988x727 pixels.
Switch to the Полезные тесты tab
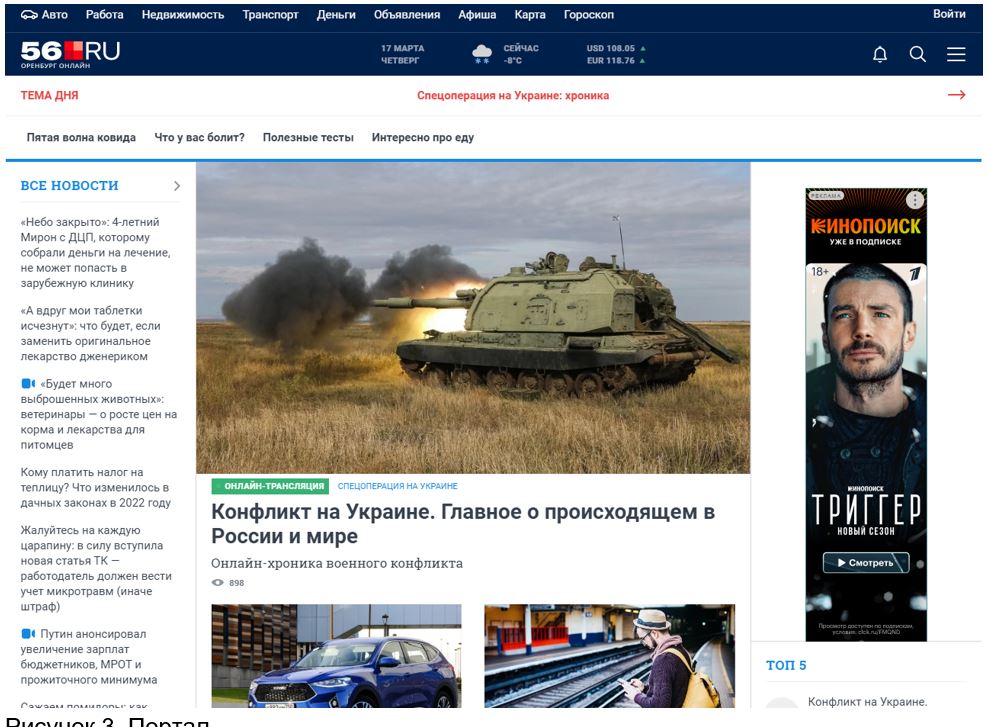(x=310, y=137)
